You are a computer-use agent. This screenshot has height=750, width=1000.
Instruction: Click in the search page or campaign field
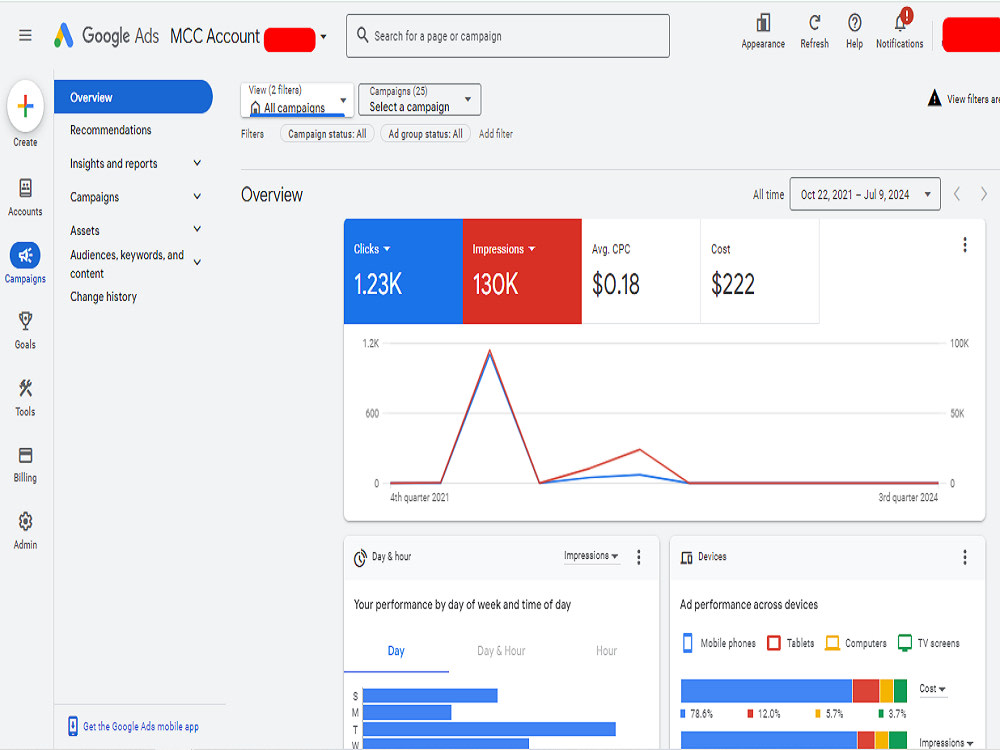point(508,36)
